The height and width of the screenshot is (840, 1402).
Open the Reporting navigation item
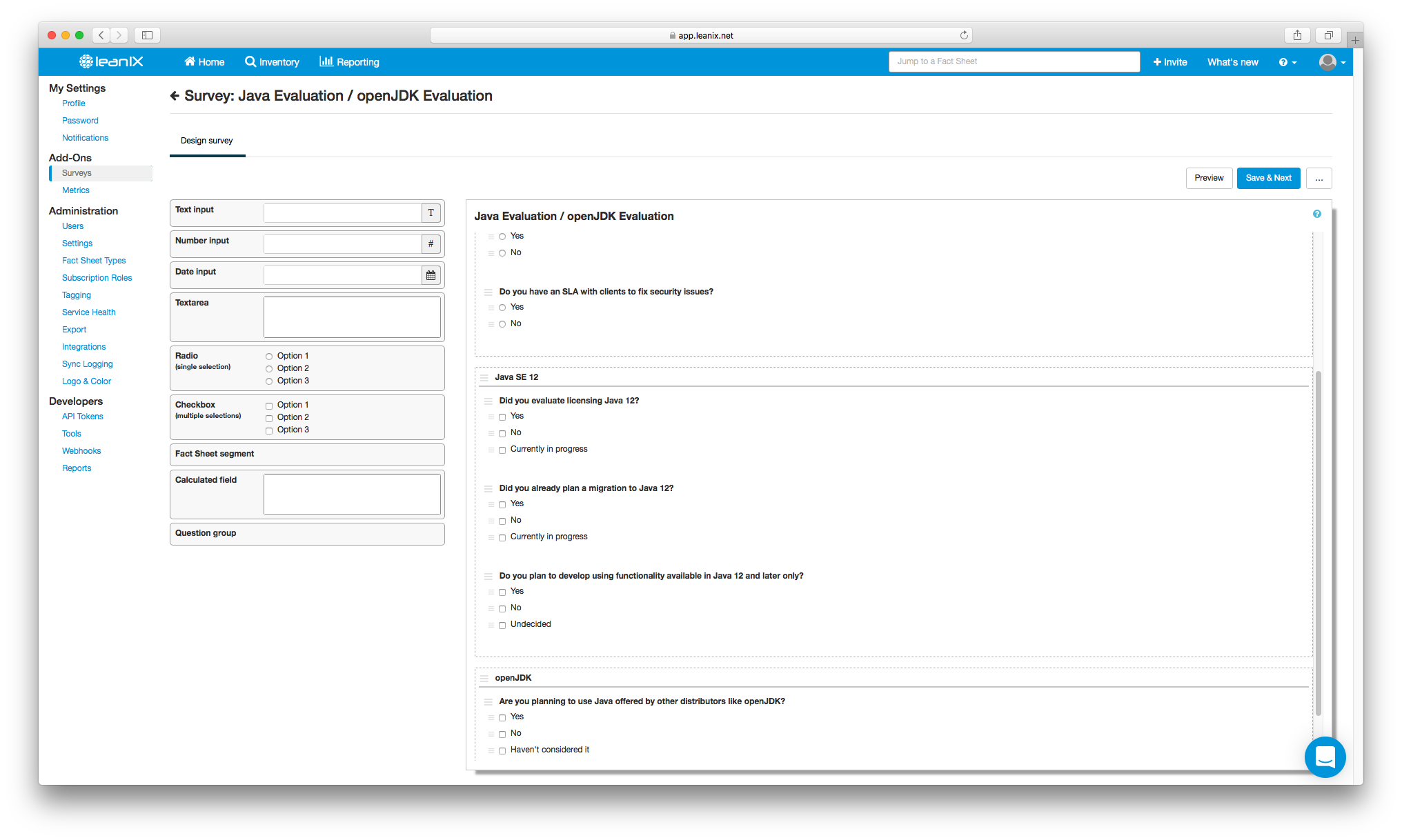[349, 62]
